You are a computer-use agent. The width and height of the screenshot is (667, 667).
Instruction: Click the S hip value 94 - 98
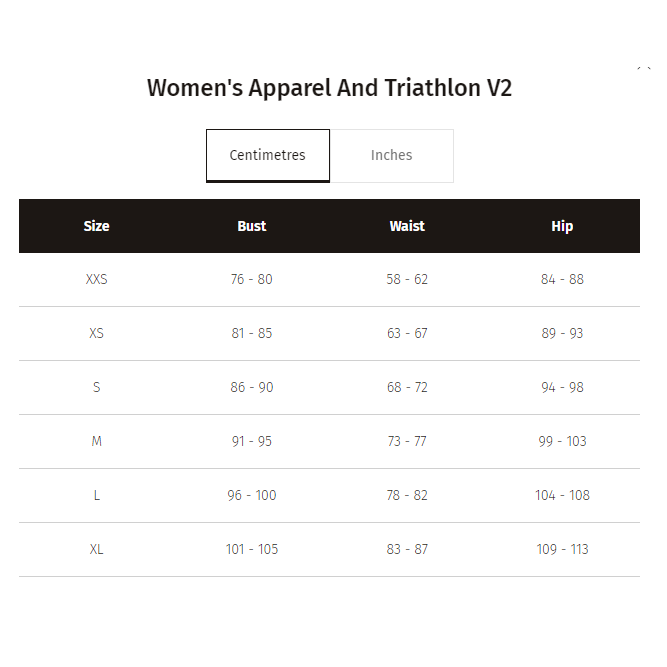coord(562,387)
